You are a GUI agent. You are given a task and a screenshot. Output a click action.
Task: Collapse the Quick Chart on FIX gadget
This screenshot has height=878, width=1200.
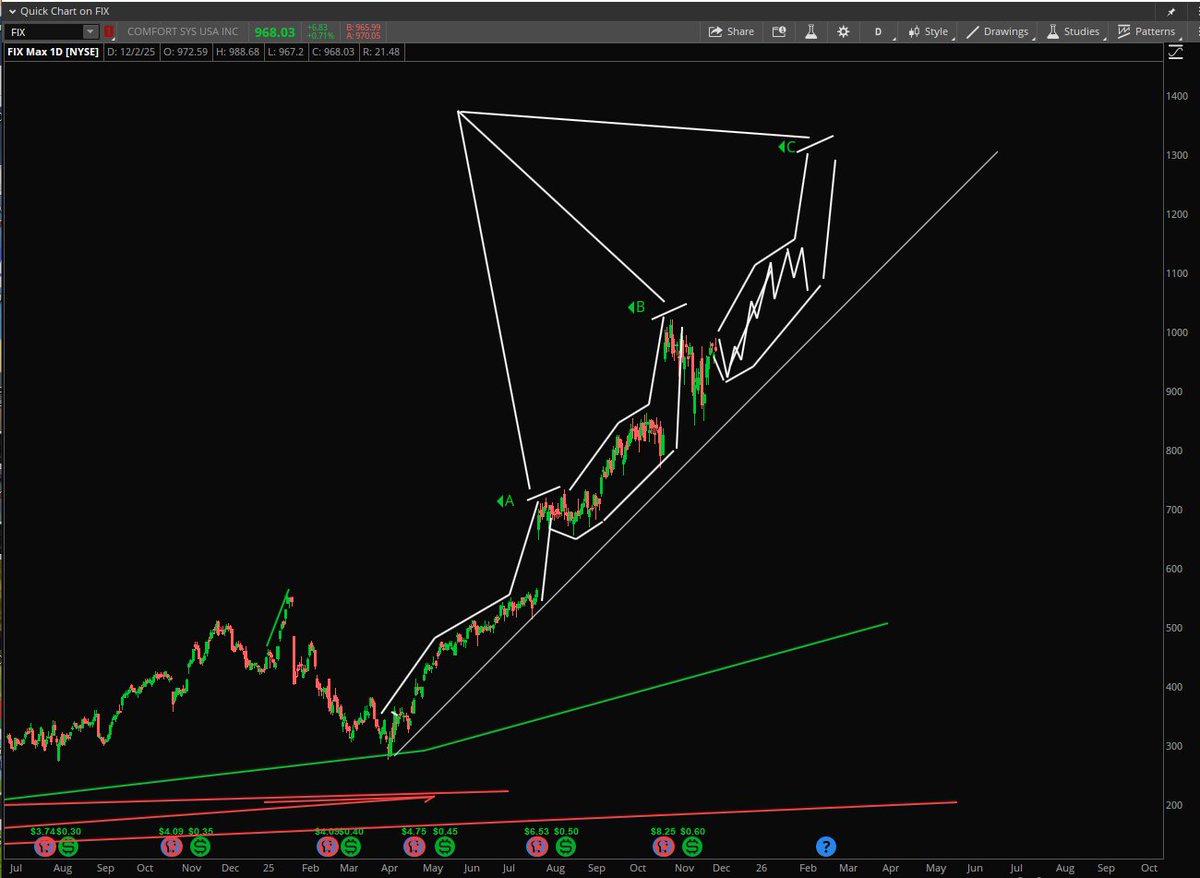coord(10,11)
